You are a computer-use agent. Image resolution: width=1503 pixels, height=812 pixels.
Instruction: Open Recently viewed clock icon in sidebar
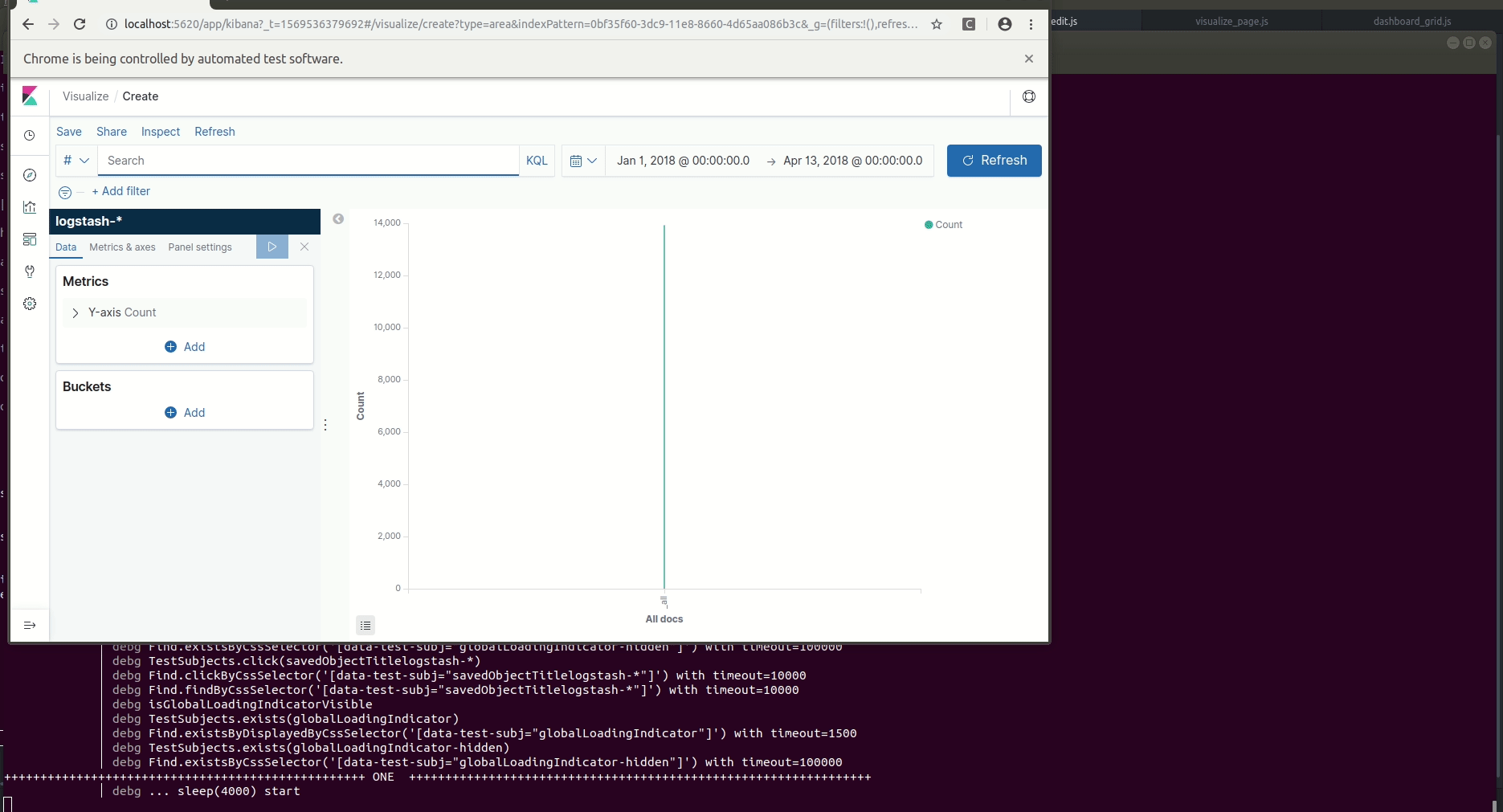point(30,136)
